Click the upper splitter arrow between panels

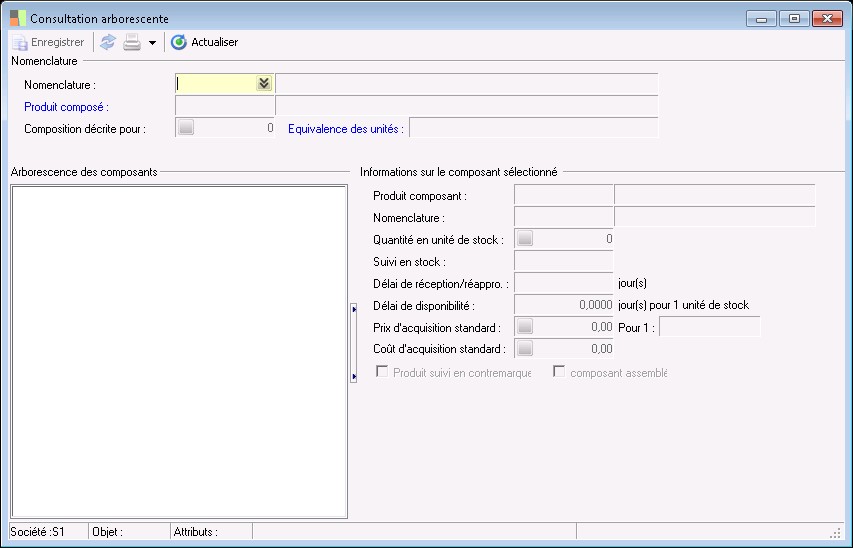[x=354, y=309]
